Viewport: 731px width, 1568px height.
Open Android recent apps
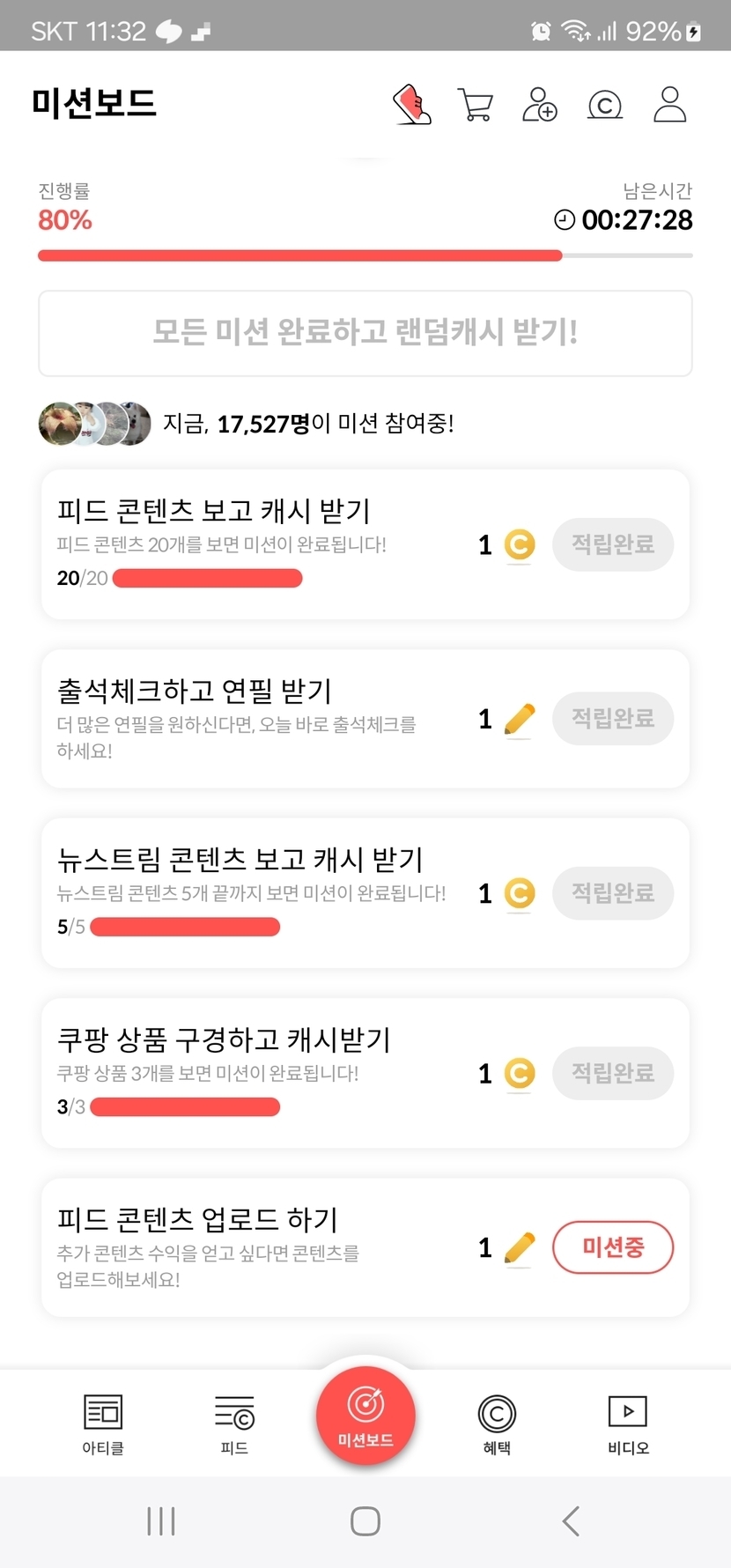(161, 1520)
